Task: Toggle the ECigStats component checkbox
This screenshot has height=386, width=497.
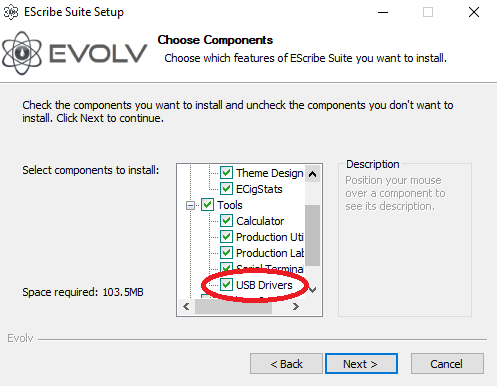Action: [x=226, y=189]
